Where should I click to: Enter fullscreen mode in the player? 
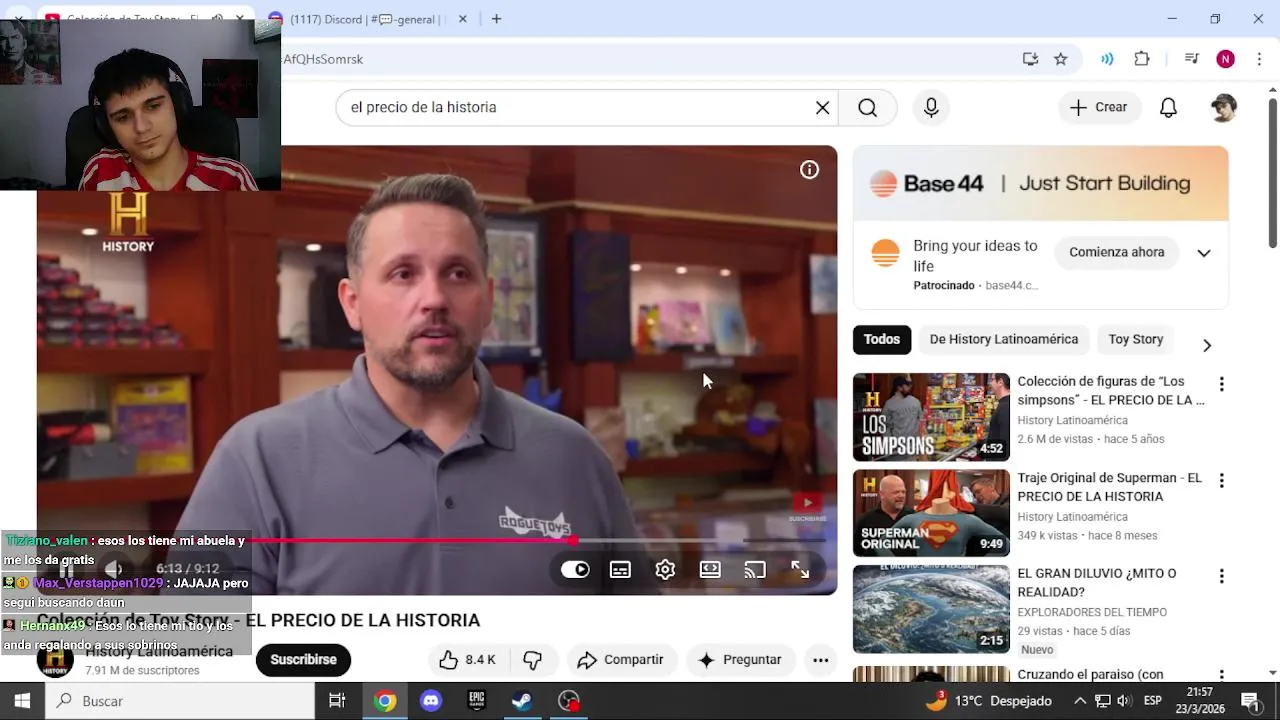coord(800,570)
